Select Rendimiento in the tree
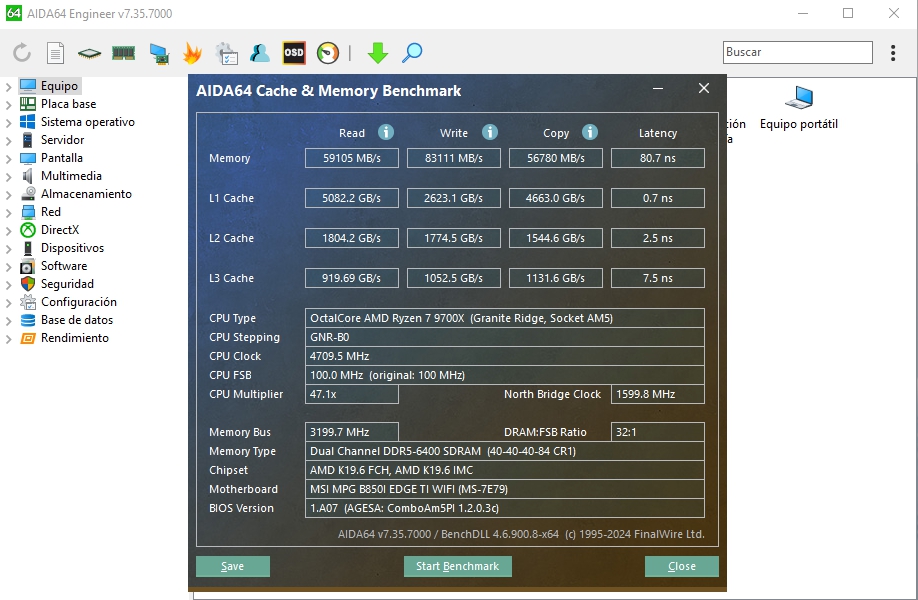 click(75, 338)
